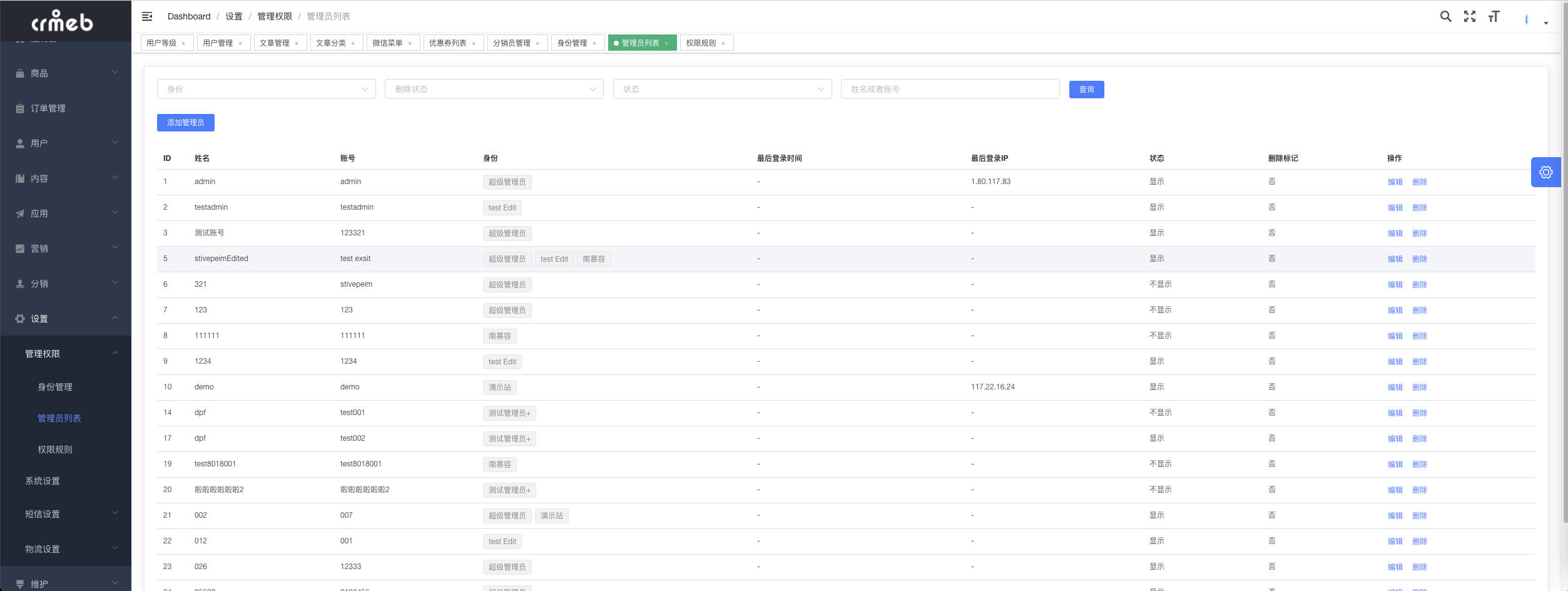Expand the 用户 sidebar menu

click(x=115, y=143)
